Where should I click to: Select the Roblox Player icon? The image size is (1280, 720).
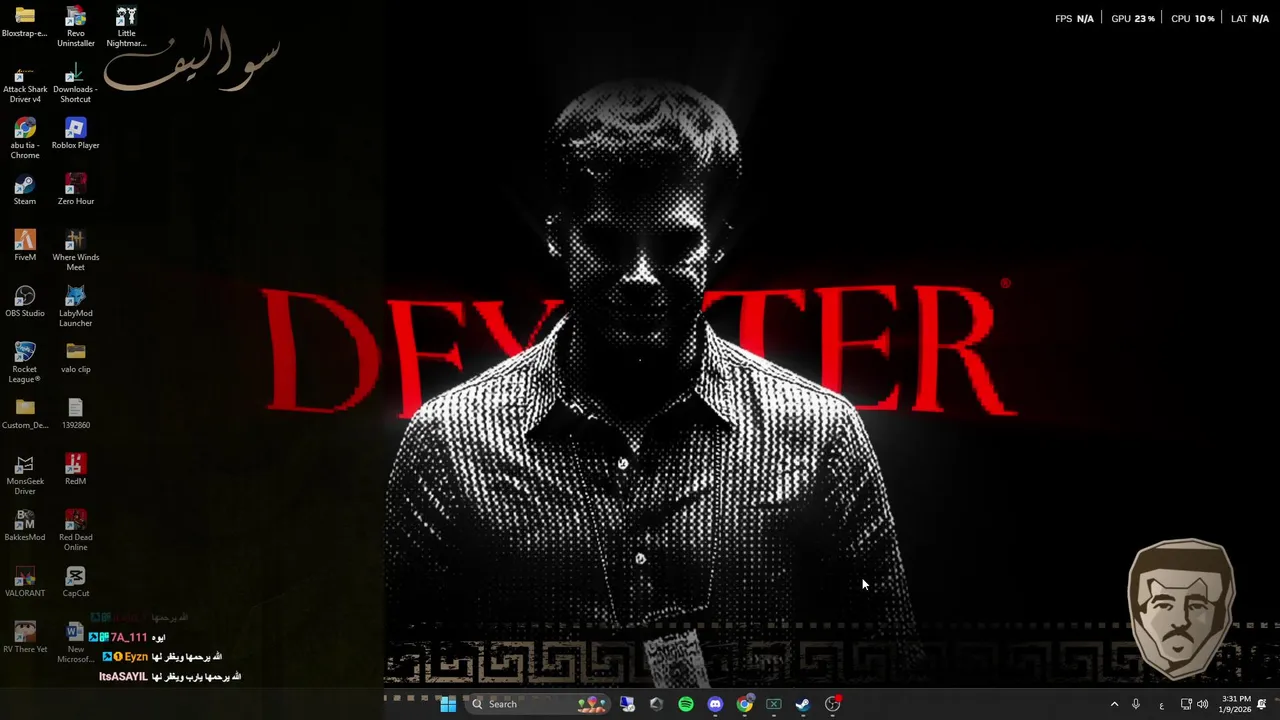[x=76, y=134]
